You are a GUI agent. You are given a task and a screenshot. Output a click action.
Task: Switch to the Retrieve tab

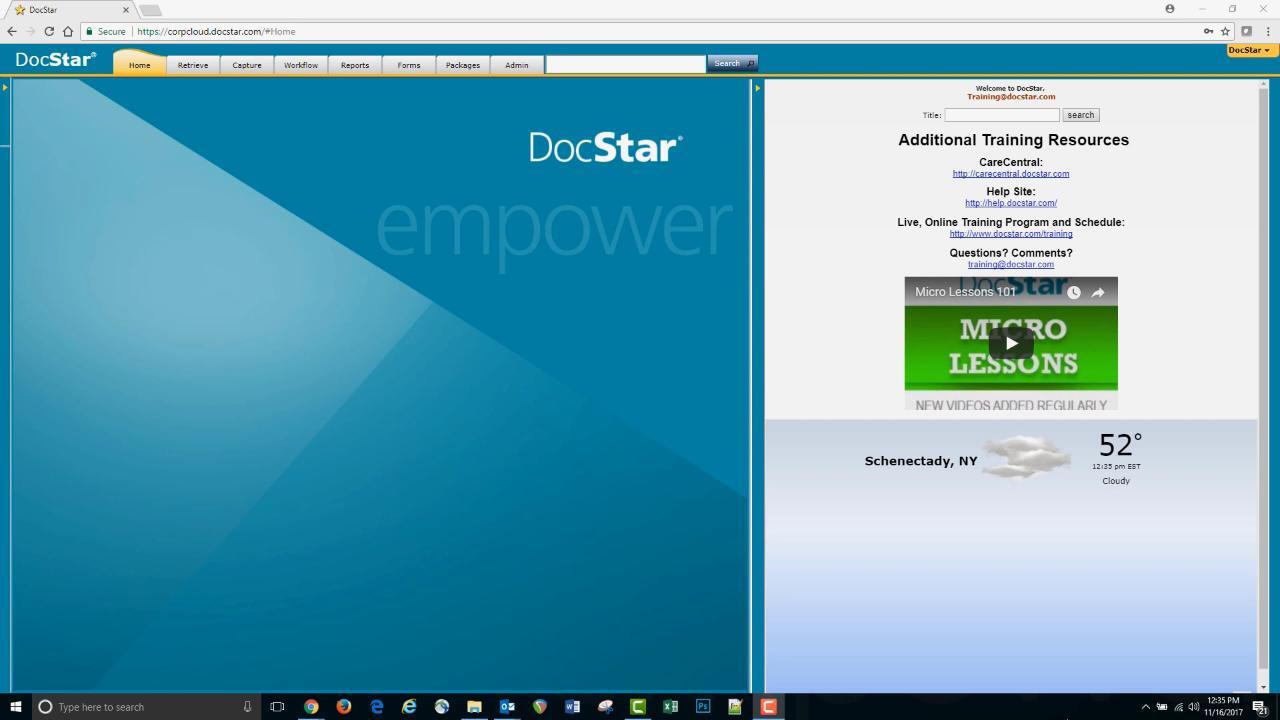193,65
